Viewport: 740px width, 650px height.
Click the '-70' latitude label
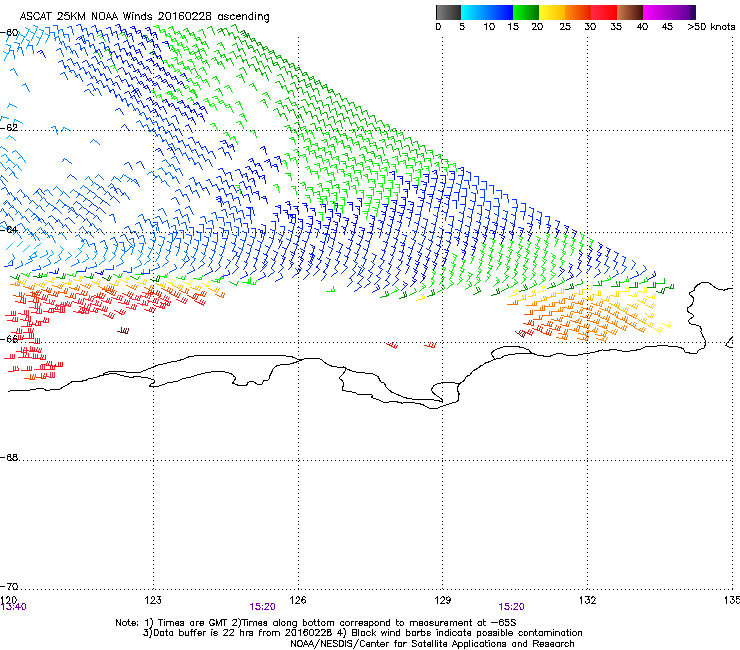coord(9,587)
